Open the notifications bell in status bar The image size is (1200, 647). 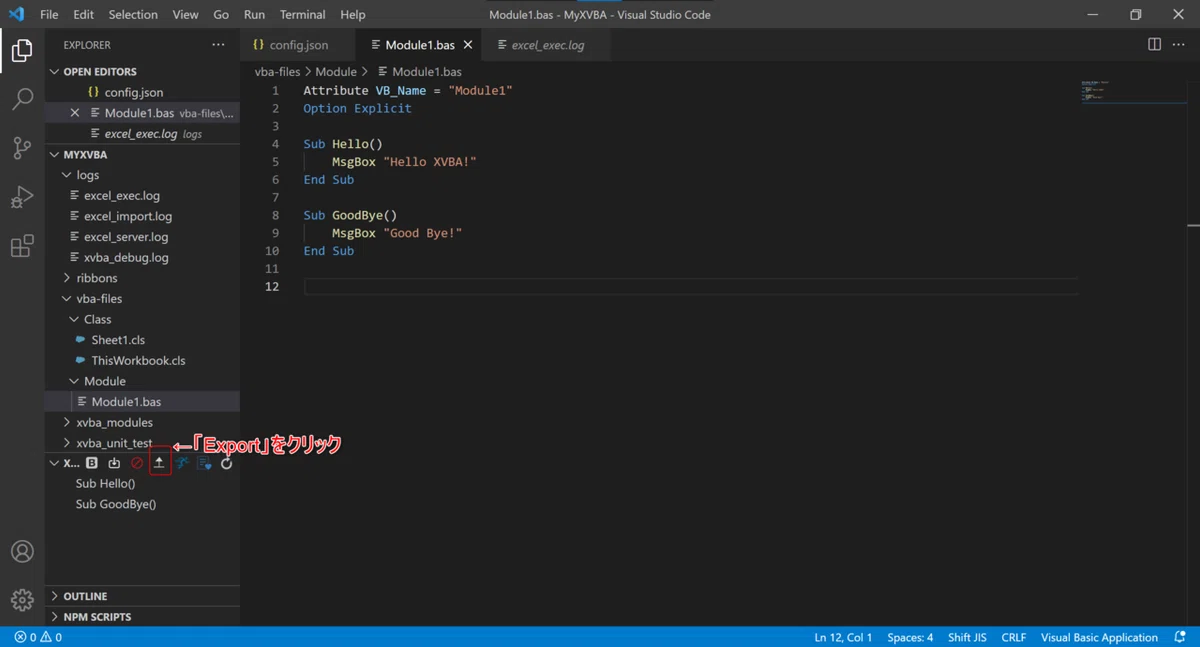(1180, 637)
